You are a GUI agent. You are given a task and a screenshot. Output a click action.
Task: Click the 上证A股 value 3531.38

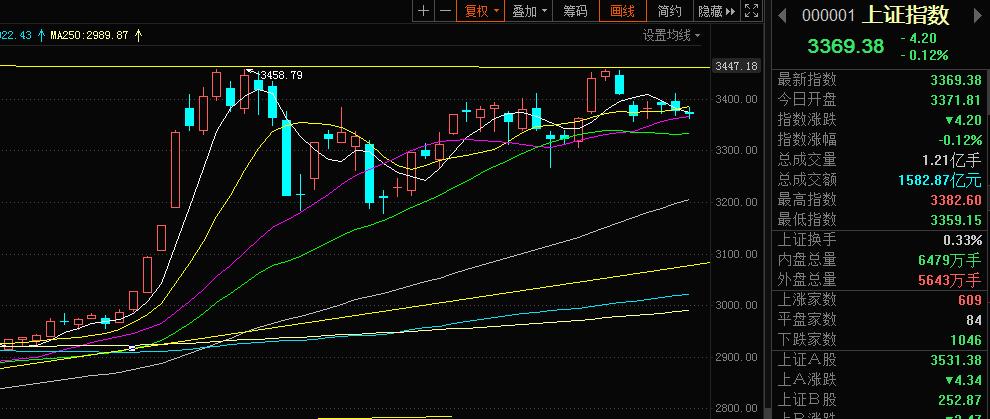click(956, 360)
